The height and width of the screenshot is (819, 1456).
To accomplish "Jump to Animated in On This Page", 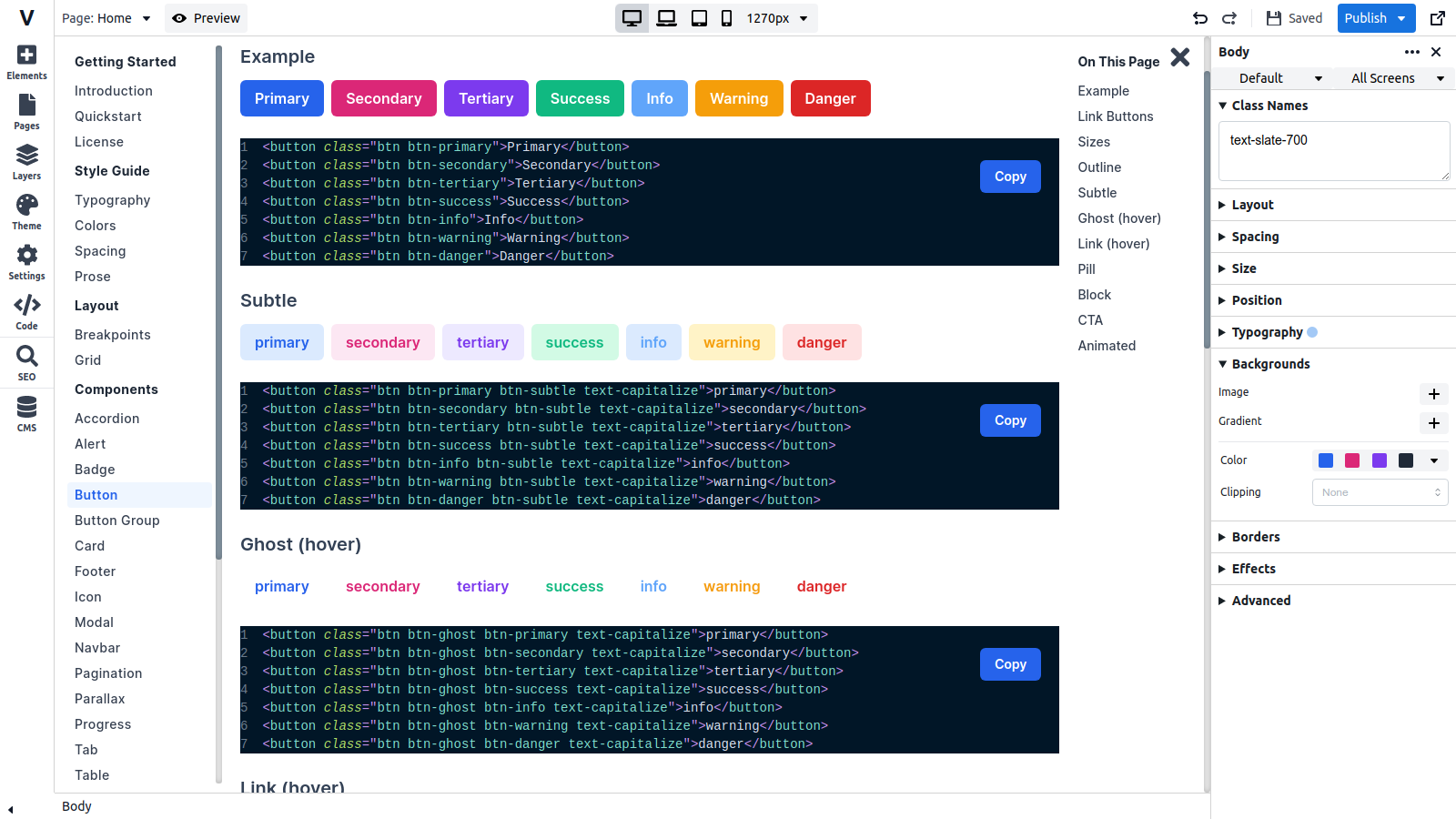I will tap(1107, 346).
